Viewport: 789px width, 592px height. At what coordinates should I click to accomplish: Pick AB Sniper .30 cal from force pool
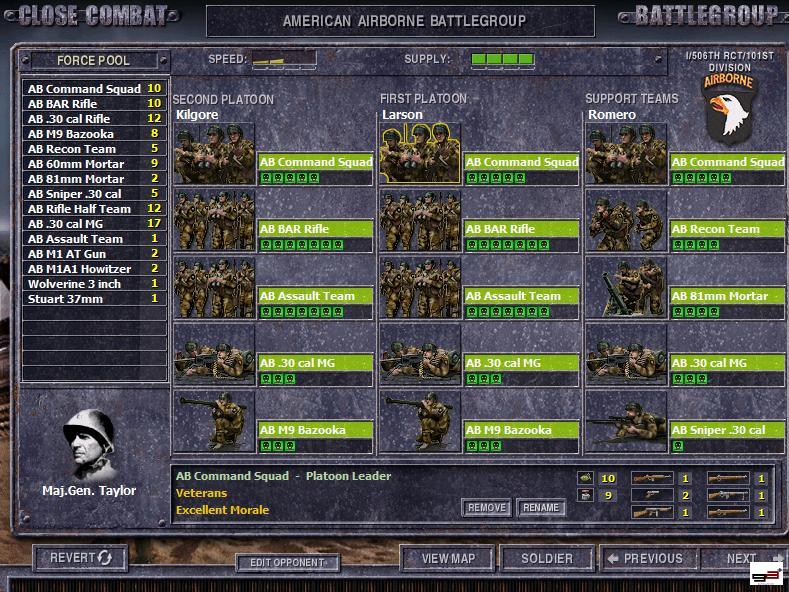pyautogui.click(x=95, y=194)
